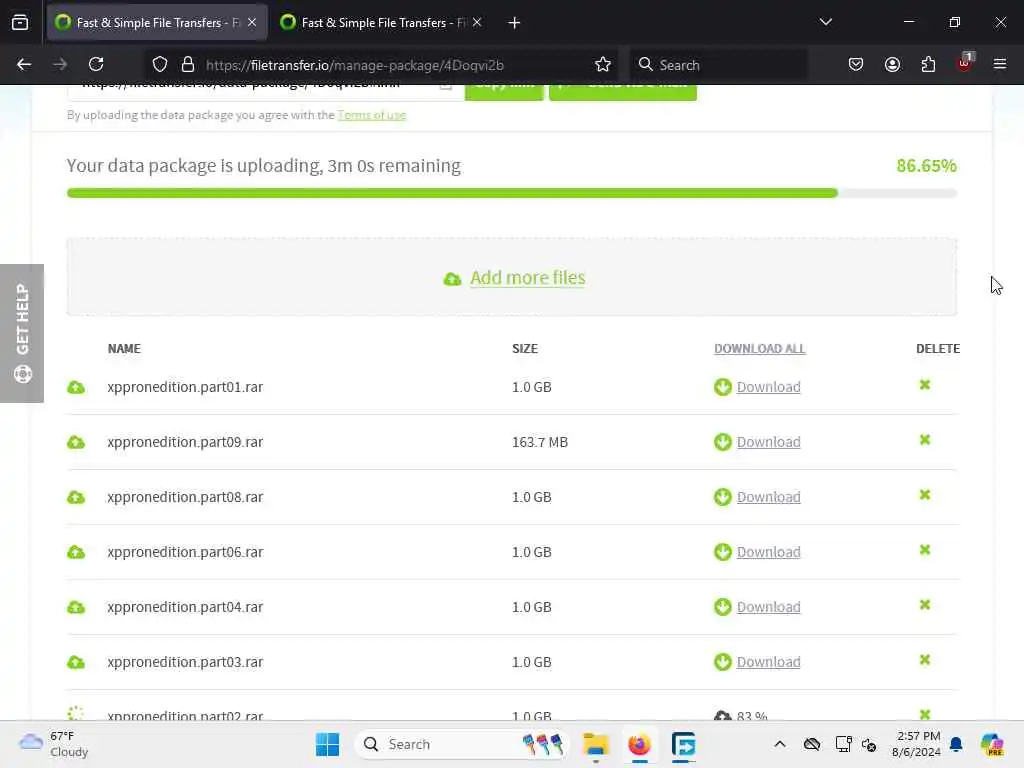Image resolution: width=1024 pixels, height=768 pixels.
Task: Download xppronedition.part08.rar
Action: pyautogui.click(x=768, y=497)
